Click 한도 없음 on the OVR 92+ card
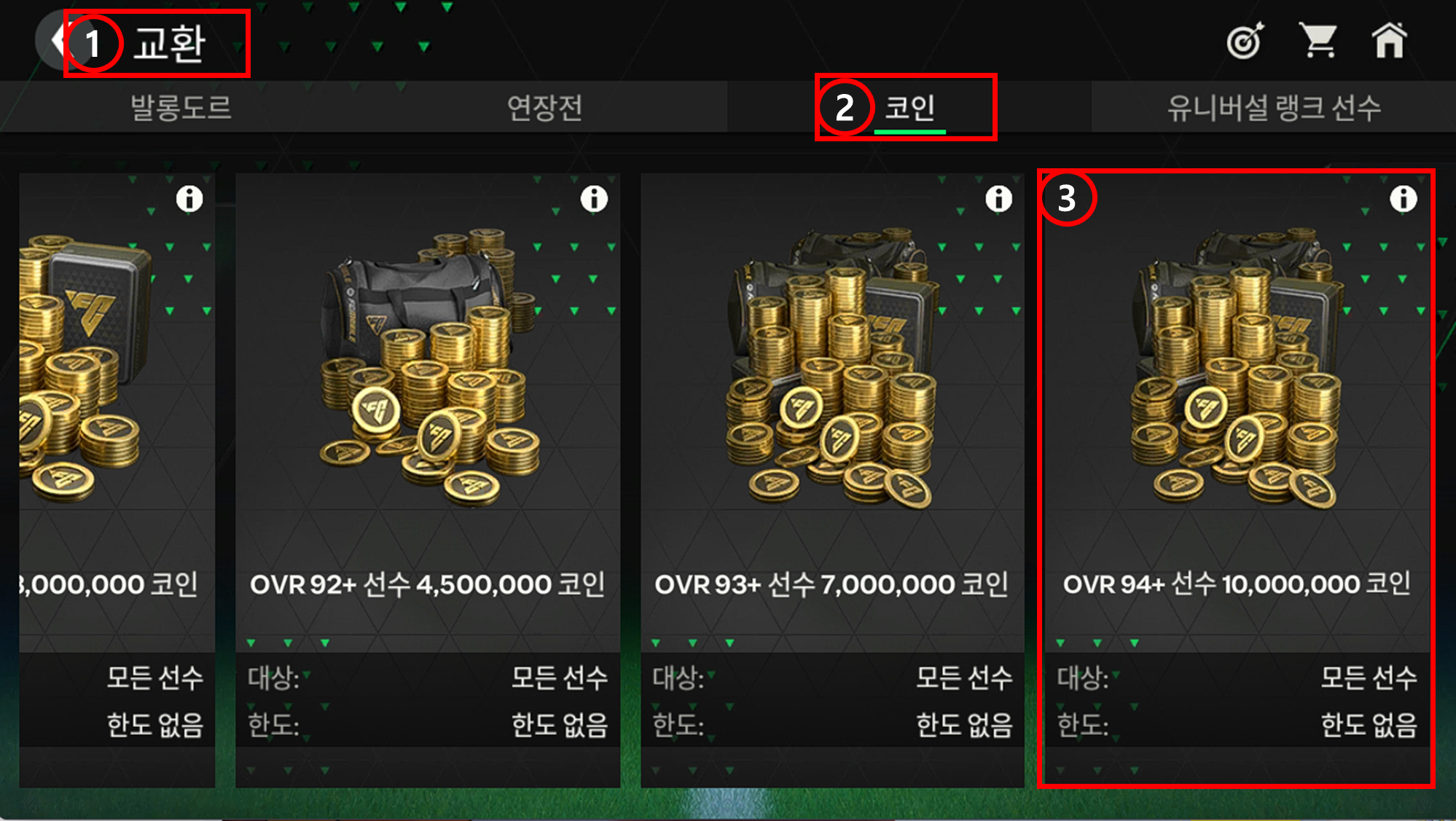1456x821 pixels. click(560, 725)
